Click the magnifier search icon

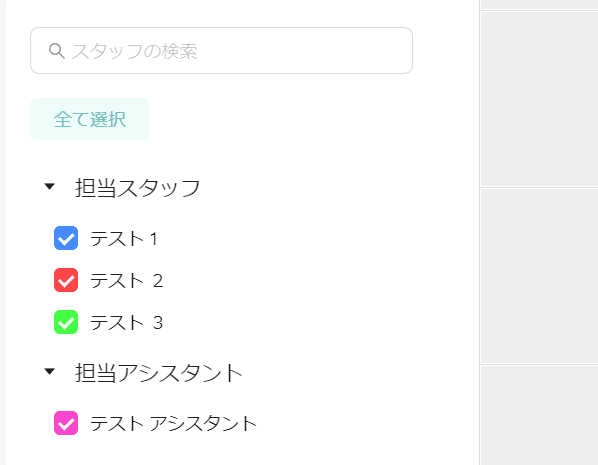coord(56,51)
